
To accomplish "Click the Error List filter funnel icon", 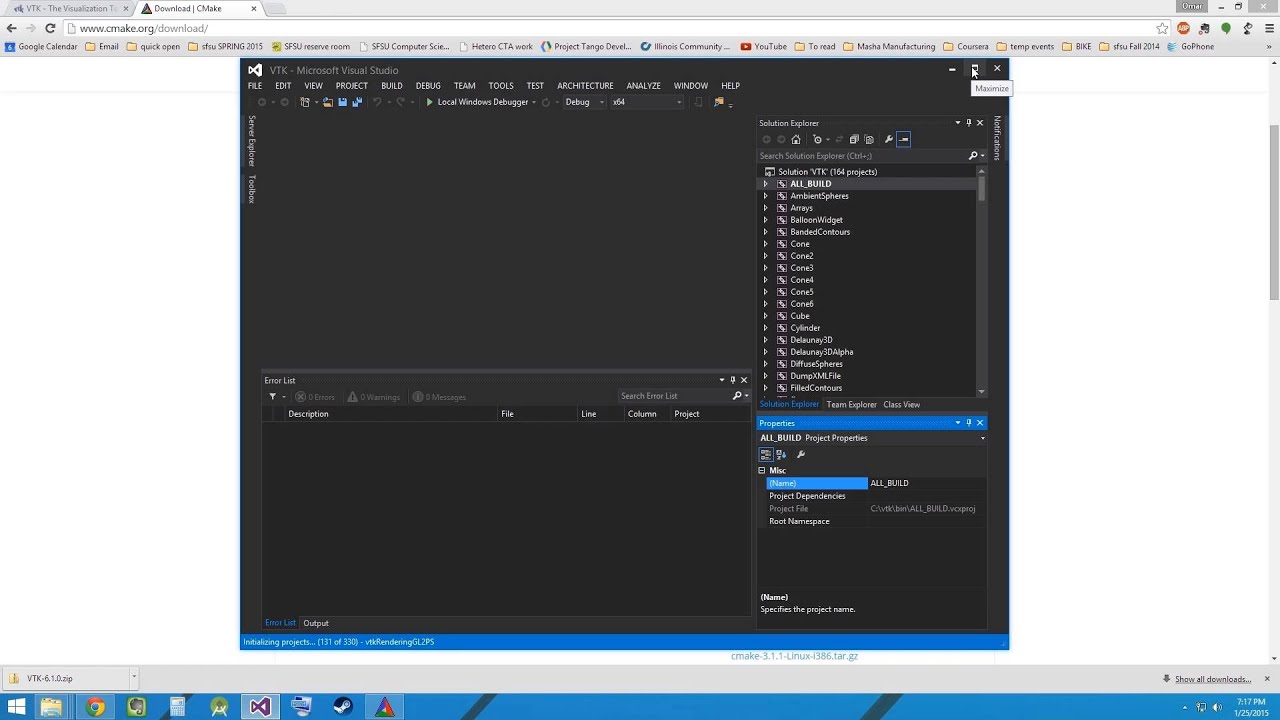I will pos(272,397).
